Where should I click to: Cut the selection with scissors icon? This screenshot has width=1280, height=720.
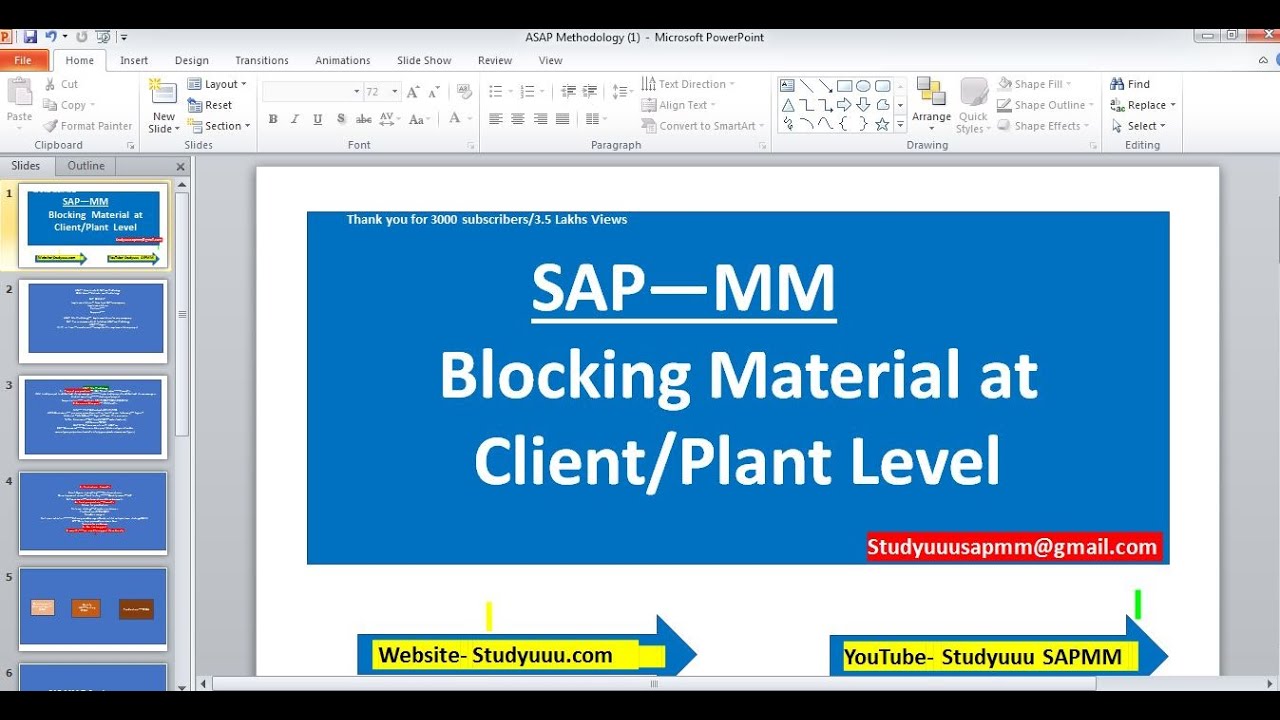[x=61, y=84]
